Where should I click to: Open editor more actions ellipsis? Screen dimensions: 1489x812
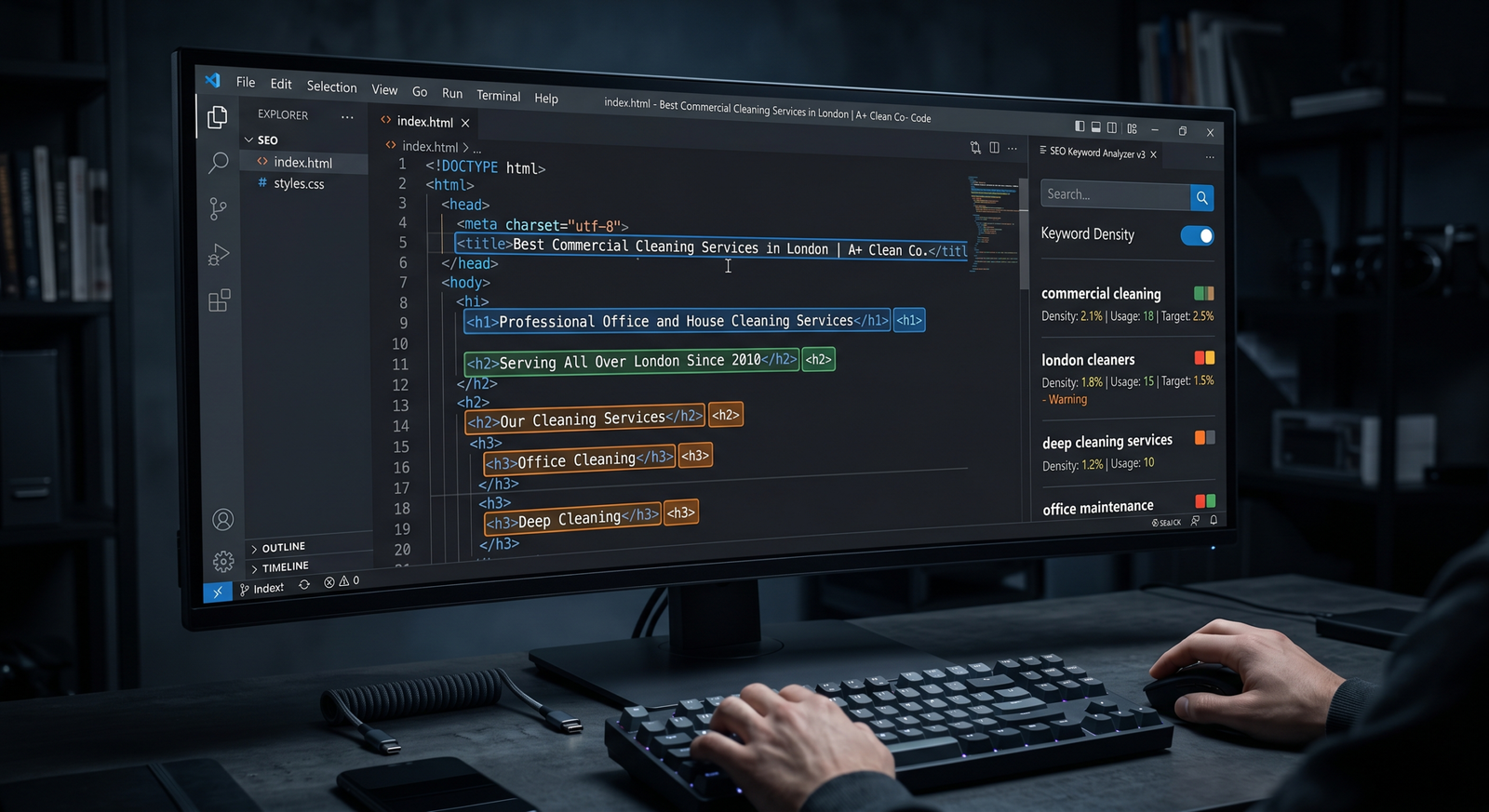coord(1013,149)
